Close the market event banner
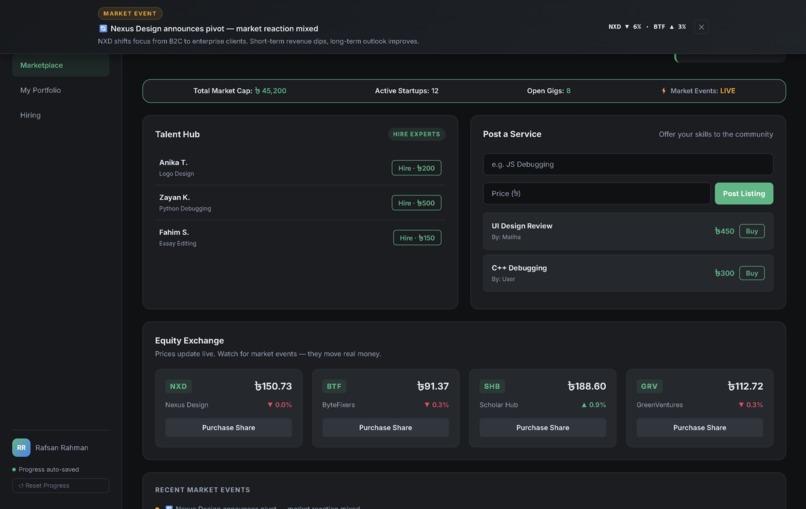This screenshot has height=509, width=806. coord(701,27)
